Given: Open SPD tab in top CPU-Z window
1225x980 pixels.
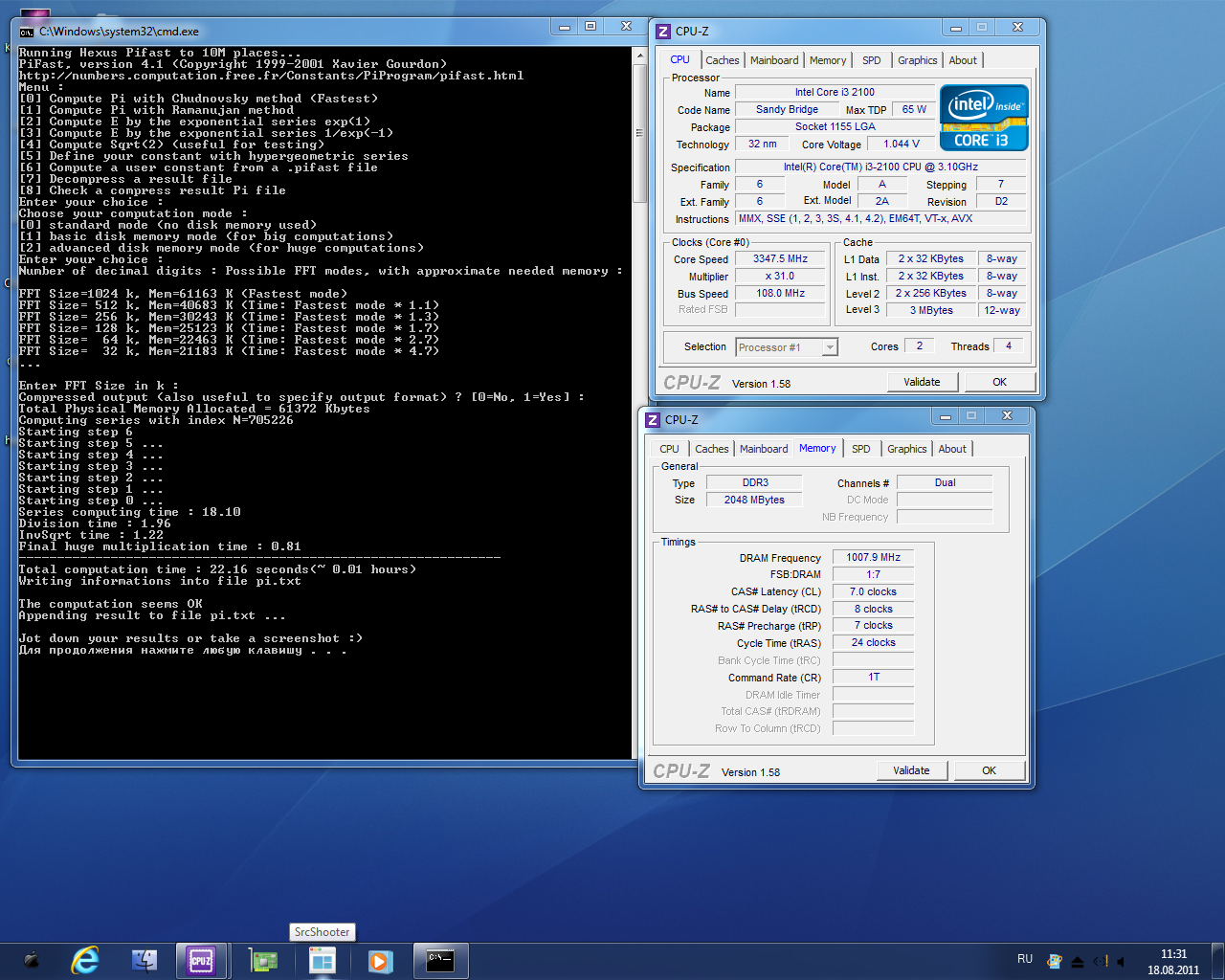Looking at the screenshot, I should tap(871, 60).
